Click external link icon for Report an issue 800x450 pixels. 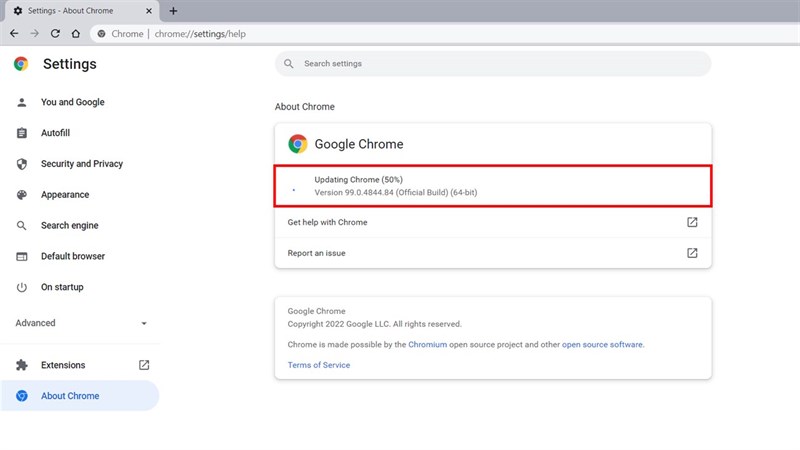pos(692,253)
